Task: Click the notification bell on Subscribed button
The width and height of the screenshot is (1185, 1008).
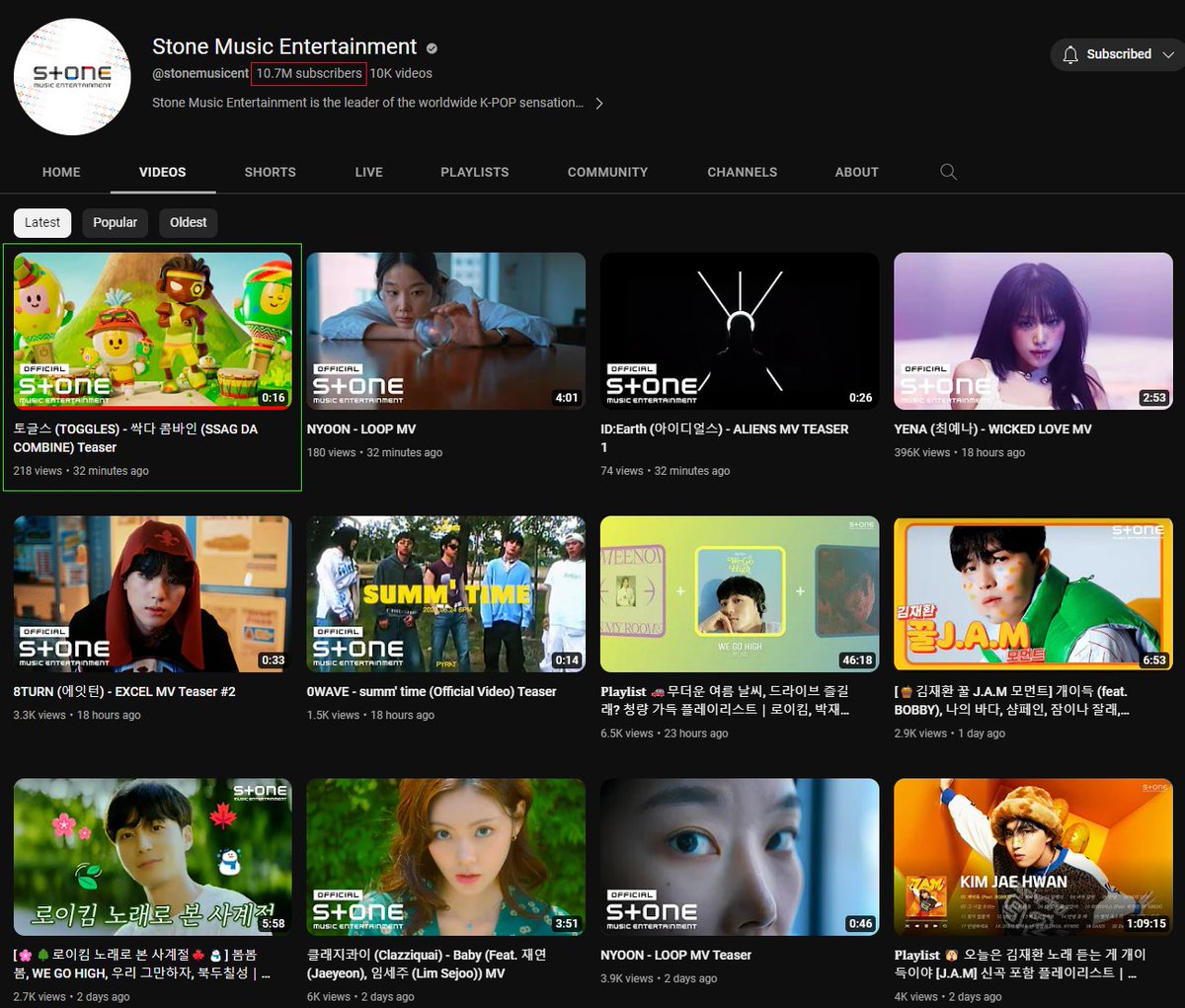Action: (1070, 54)
